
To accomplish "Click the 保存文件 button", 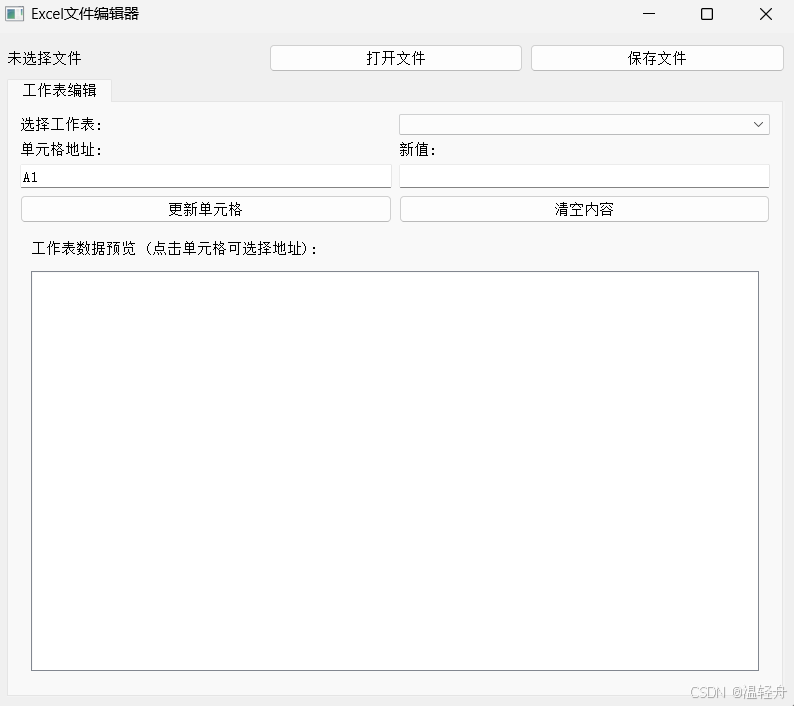I will click(657, 58).
